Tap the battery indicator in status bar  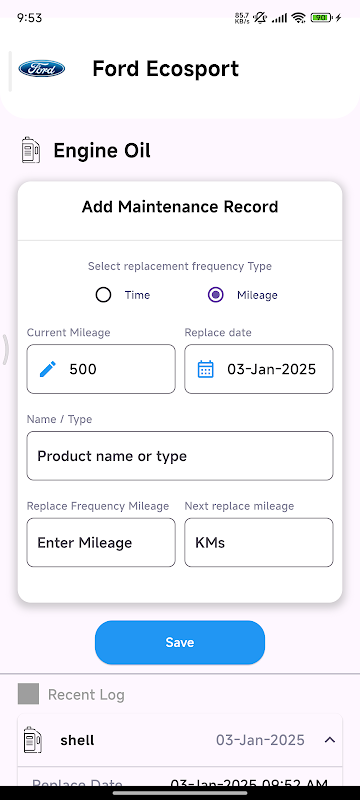click(320, 18)
